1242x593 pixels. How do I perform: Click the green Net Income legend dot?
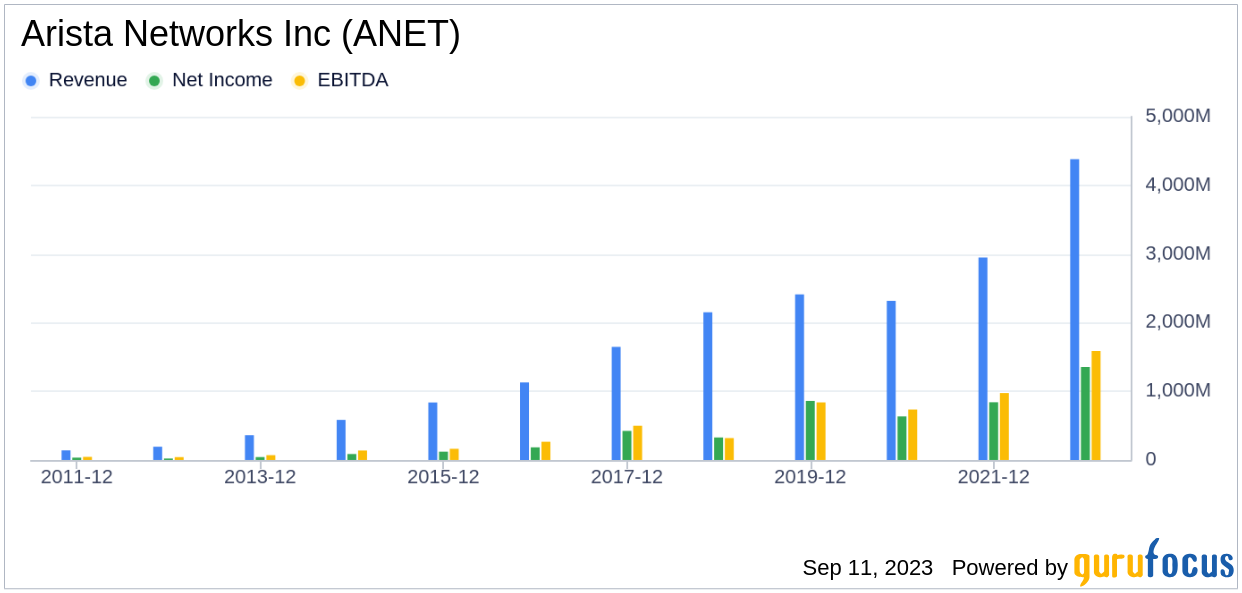(x=154, y=81)
